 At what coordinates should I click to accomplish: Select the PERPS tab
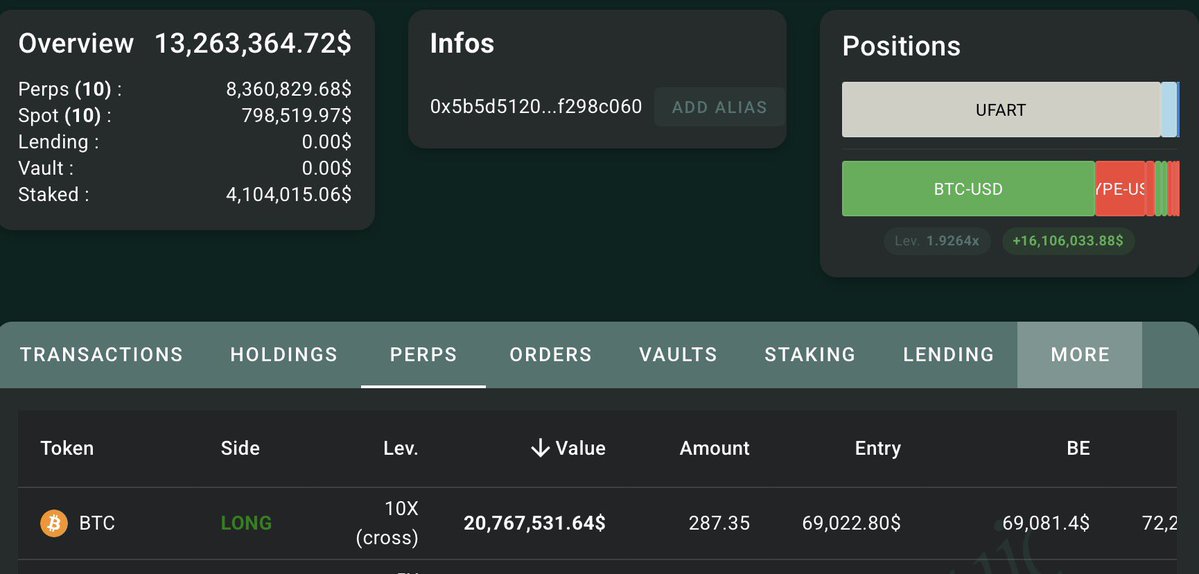[x=423, y=354]
